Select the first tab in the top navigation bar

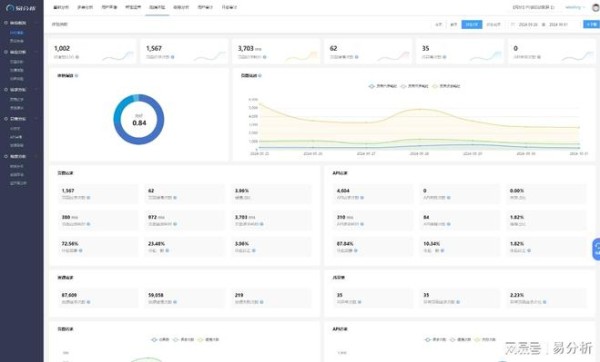pos(61,7)
